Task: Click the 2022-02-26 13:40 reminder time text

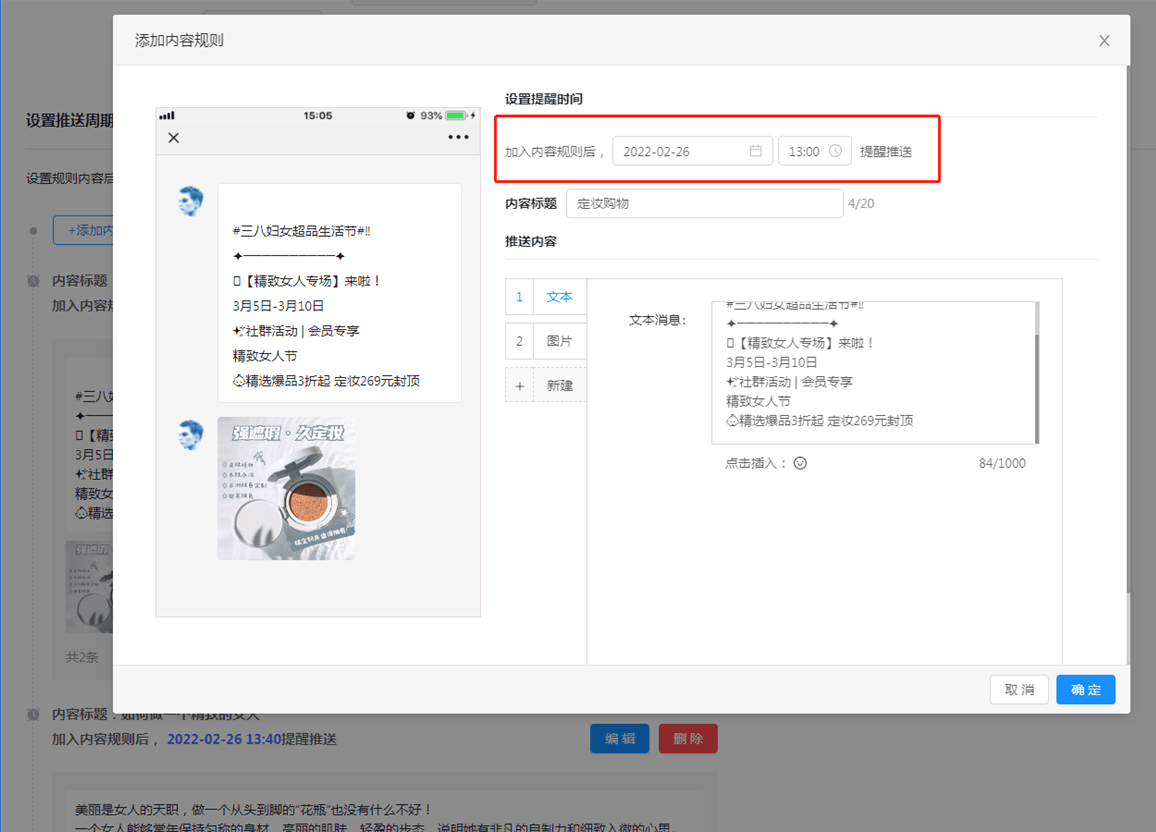Action: (224, 739)
